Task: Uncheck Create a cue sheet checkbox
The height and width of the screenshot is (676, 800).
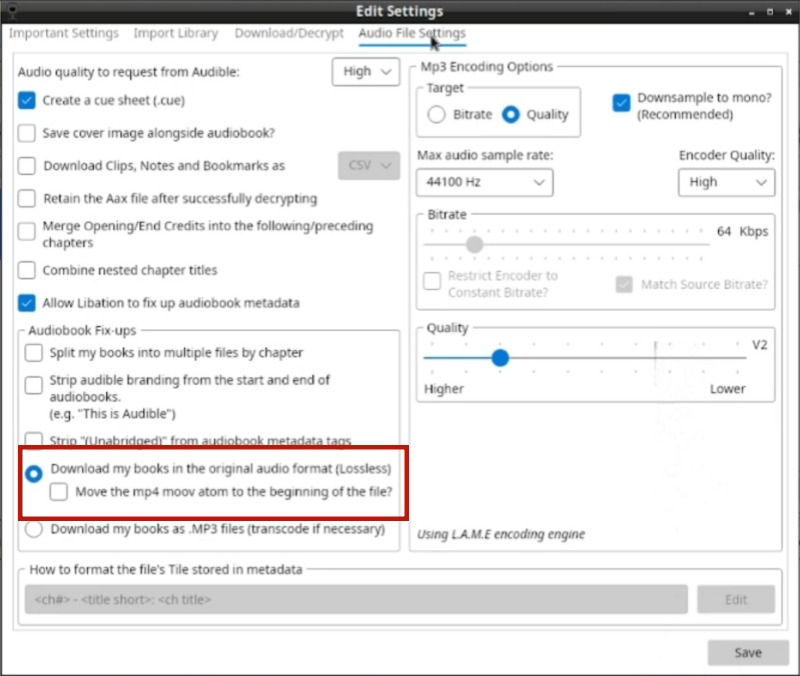Action: coord(28,100)
